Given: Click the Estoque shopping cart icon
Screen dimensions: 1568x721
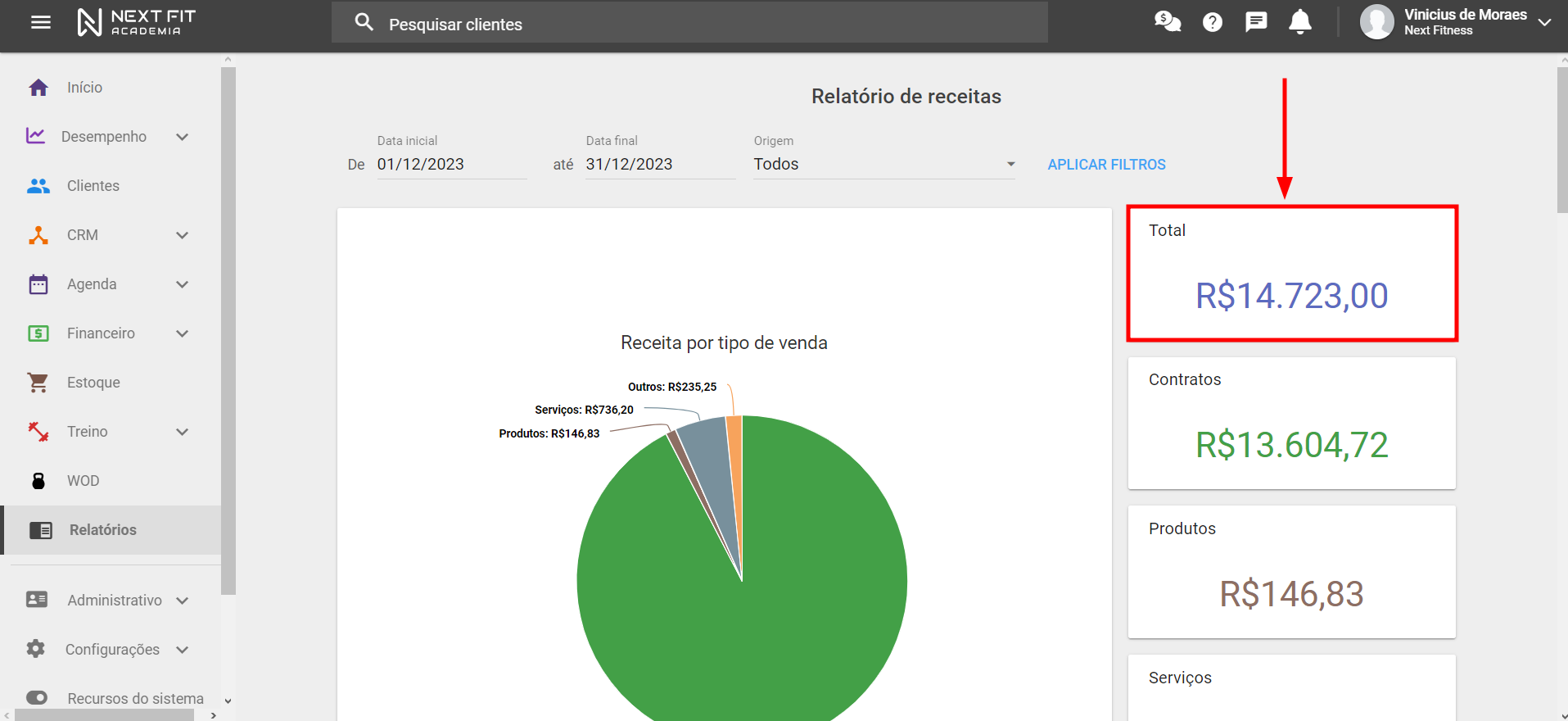Looking at the screenshot, I should pos(38,383).
